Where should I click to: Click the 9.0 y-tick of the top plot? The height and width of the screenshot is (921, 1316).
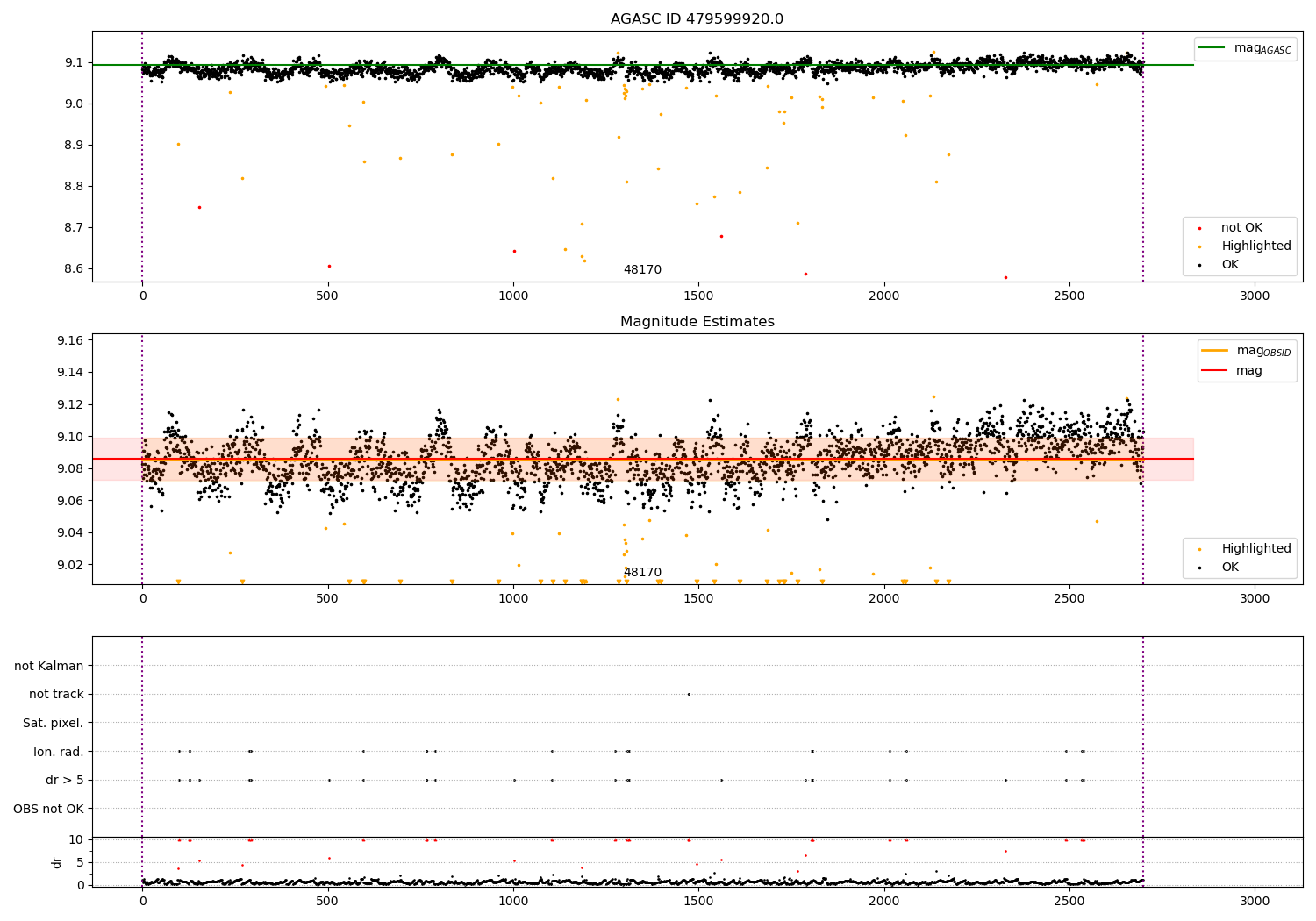pyautogui.click(x=74, y=104)
